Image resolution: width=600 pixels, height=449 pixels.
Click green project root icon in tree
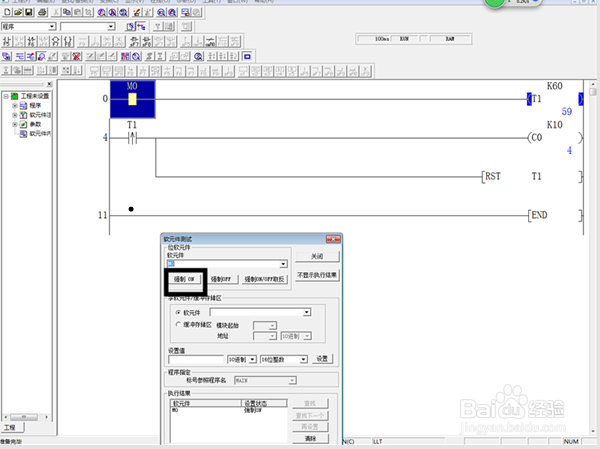[x=15, y=96]
